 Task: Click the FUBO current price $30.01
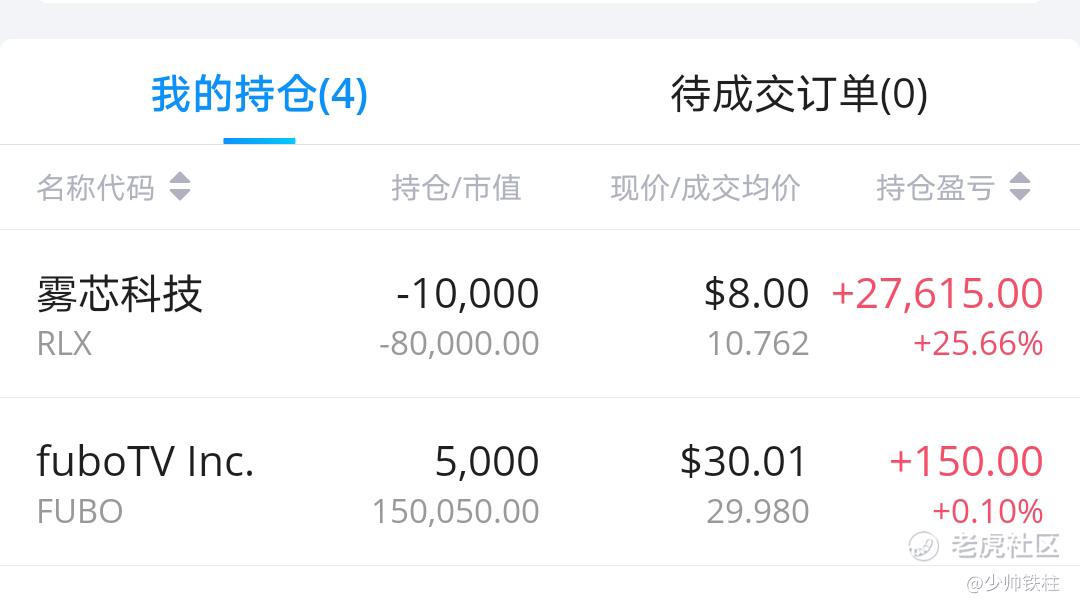[744, 461]
